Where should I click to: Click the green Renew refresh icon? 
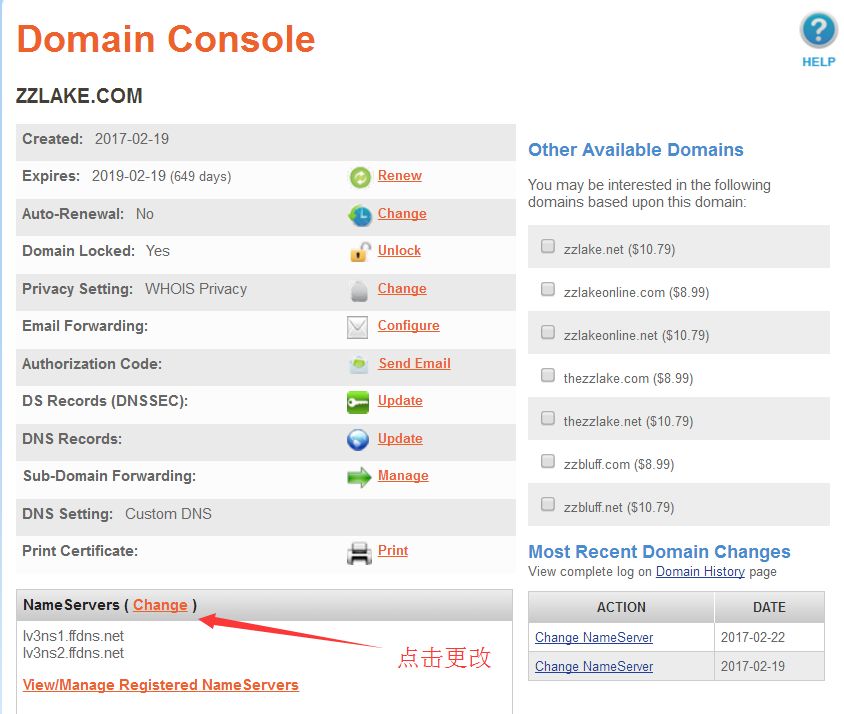tap(359, 178)
